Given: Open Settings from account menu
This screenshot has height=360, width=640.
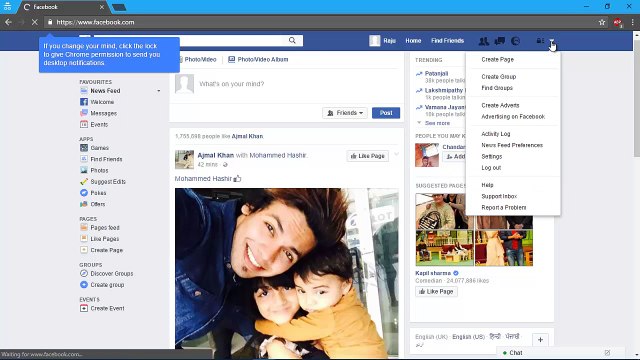Looking at the screenshot, I should [x=491, y=156].
